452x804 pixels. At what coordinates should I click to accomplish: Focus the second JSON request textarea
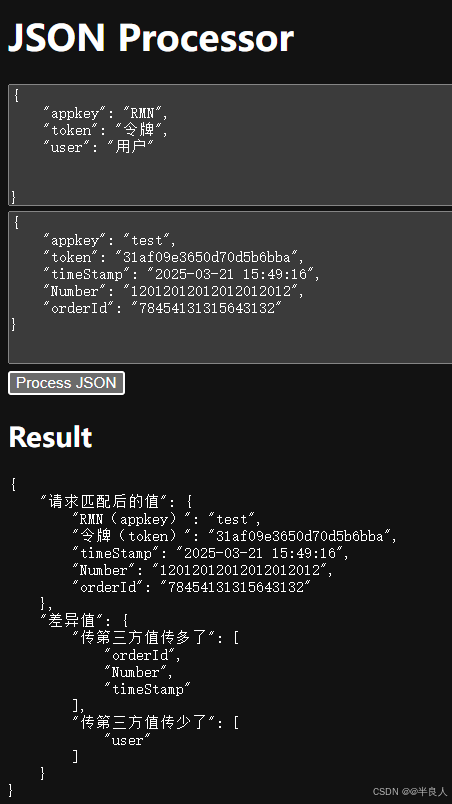[x=230, y=288]
